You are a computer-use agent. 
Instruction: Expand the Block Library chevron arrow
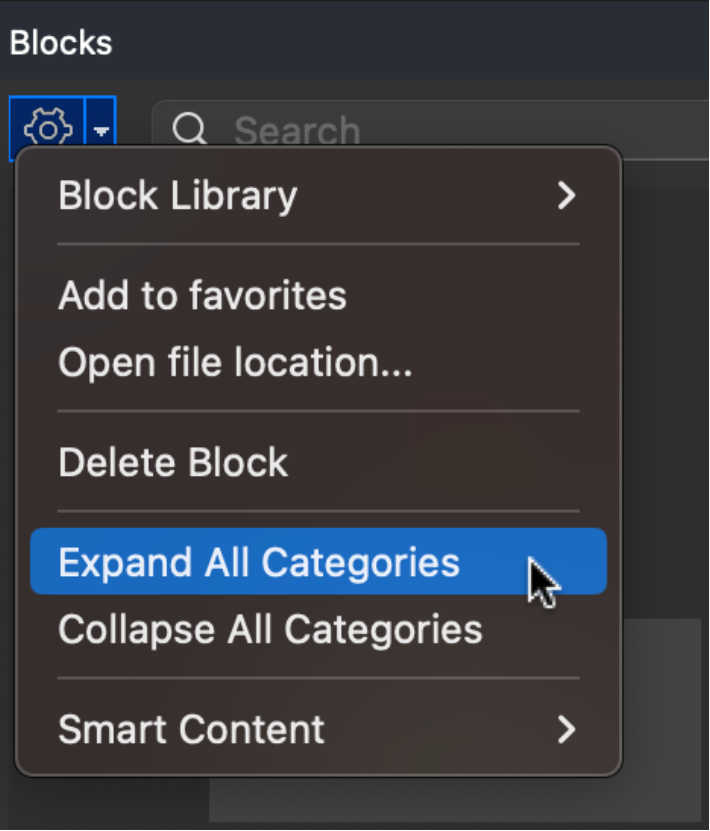[x=566, y=196]
